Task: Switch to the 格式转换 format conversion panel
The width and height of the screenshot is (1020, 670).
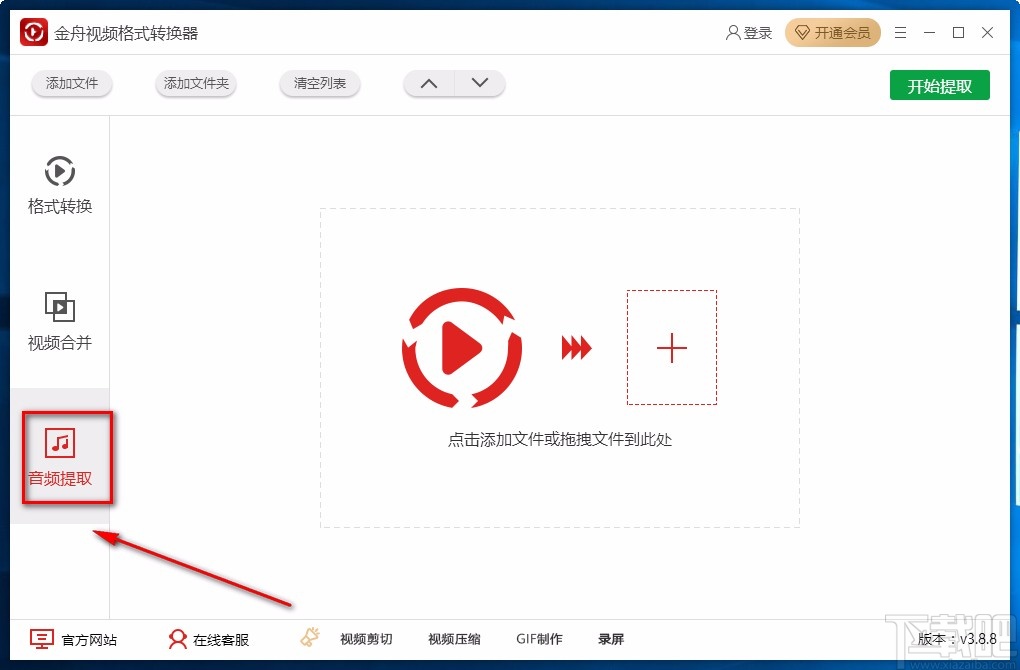Action: (59, 185)
